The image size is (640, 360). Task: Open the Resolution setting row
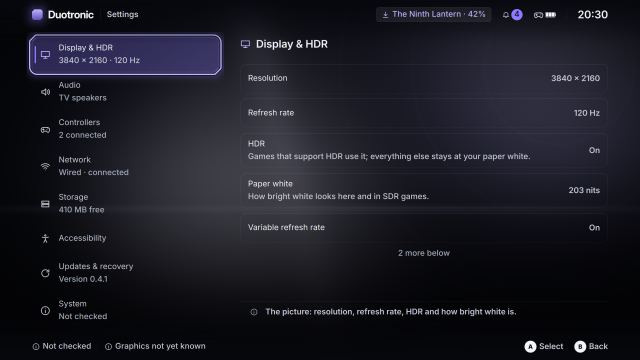point(424,78)
